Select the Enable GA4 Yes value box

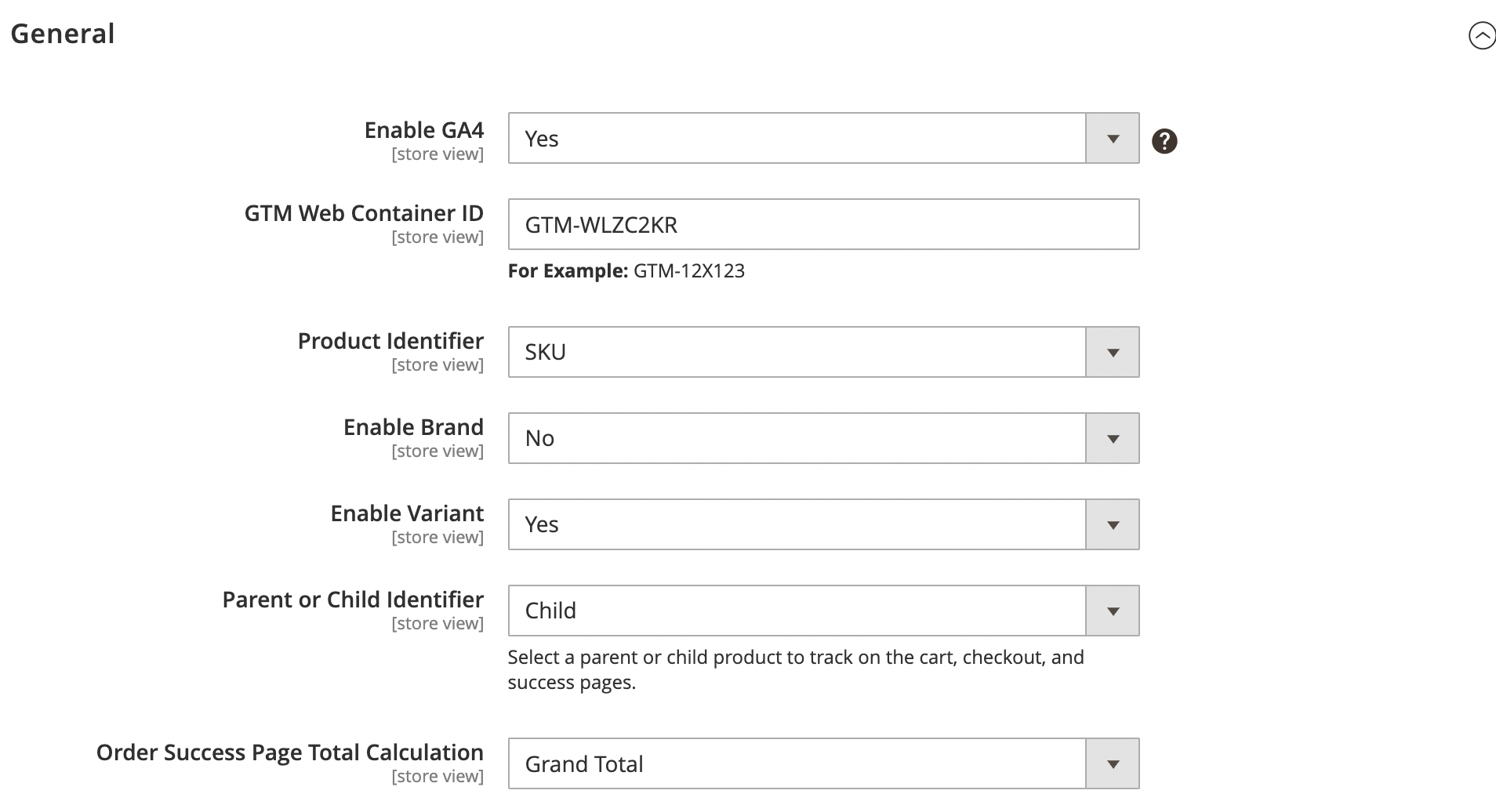[797, 139]
